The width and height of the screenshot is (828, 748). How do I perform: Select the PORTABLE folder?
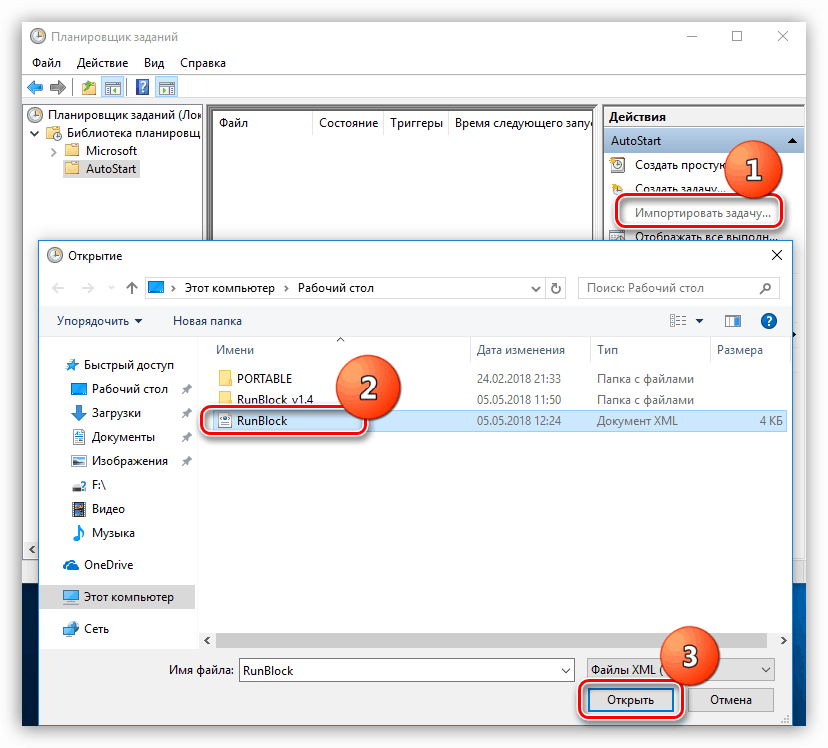coord(264,378)
